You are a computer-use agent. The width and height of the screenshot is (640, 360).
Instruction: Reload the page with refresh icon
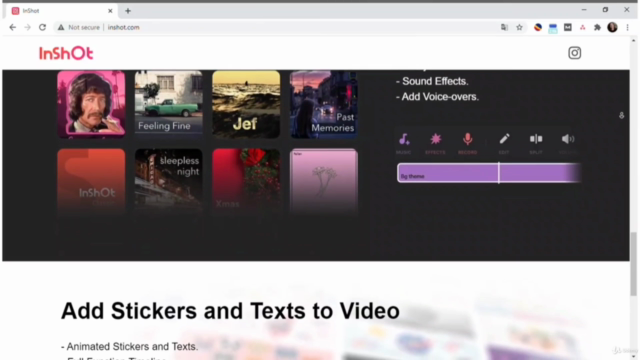tap(42, 27)
